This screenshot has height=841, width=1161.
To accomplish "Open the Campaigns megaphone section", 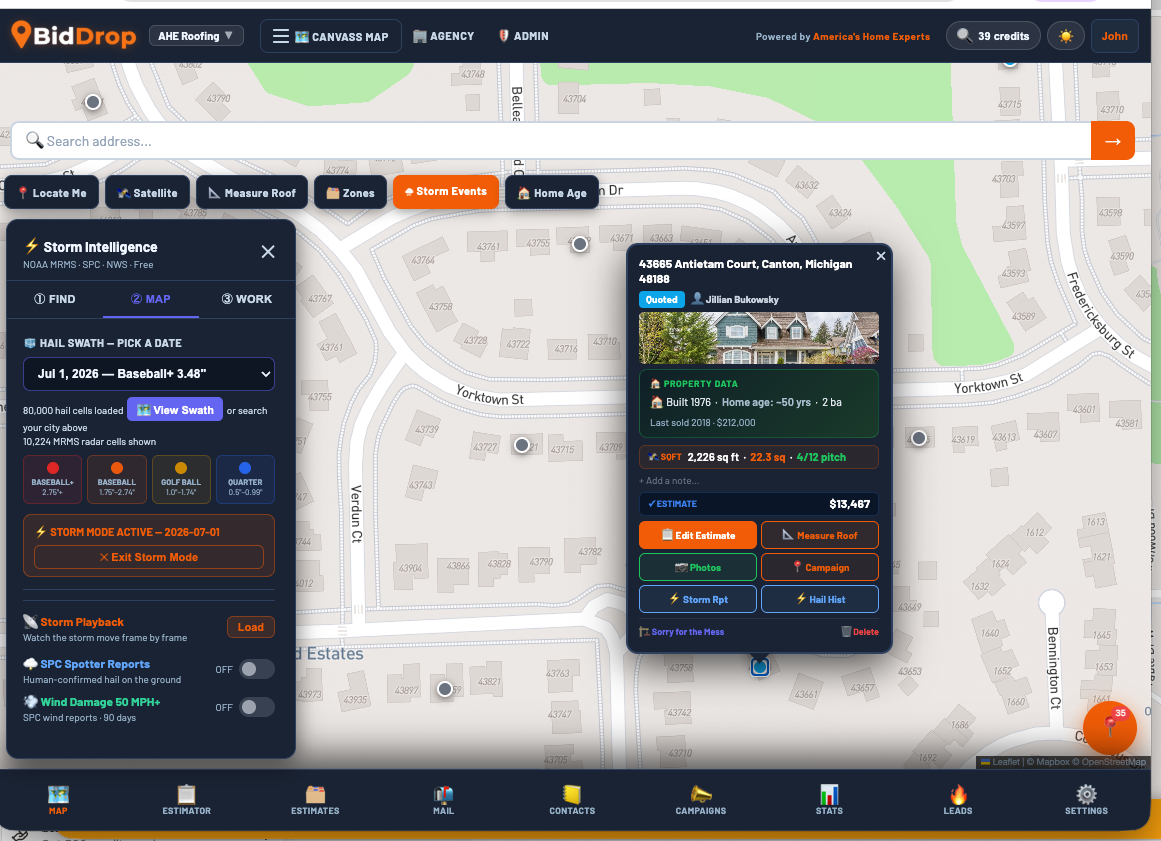I will (x=700, y=800).
